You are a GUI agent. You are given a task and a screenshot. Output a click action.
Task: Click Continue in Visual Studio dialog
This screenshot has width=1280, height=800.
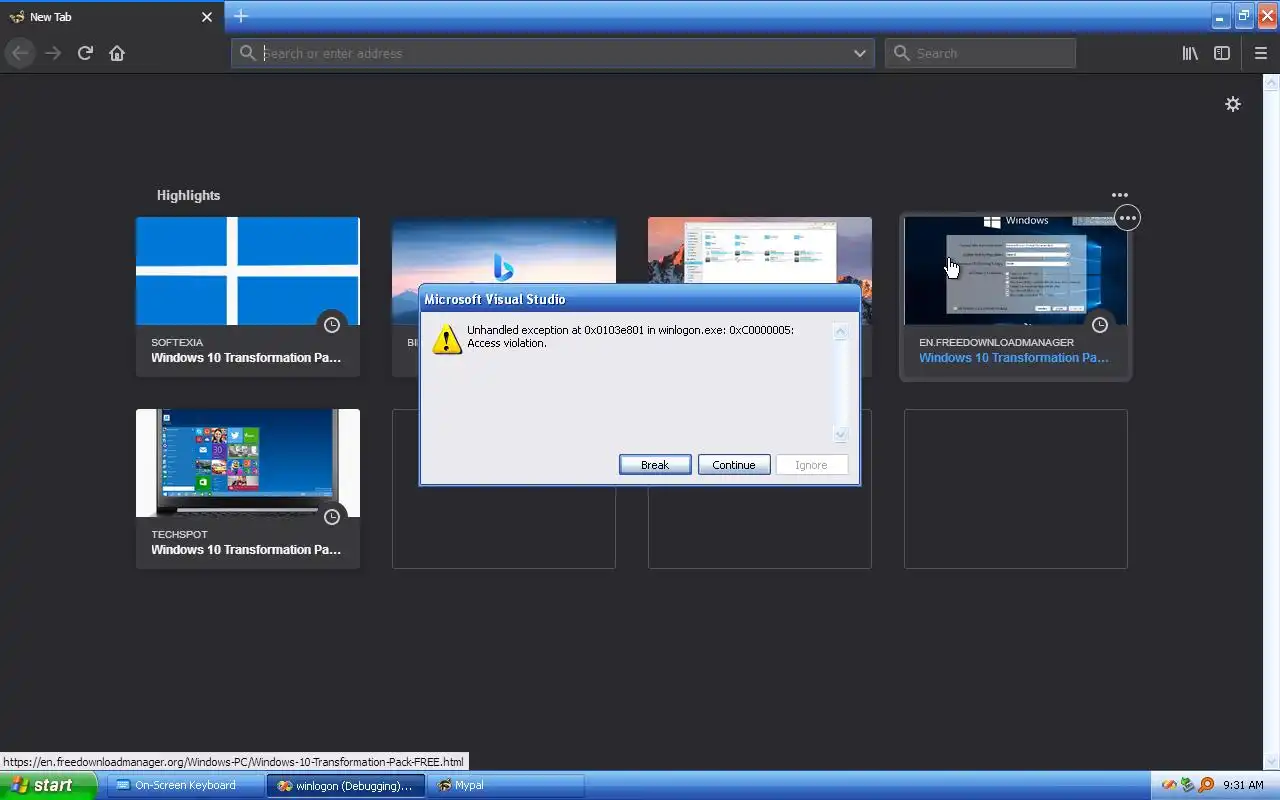click(x=734, y=465)
